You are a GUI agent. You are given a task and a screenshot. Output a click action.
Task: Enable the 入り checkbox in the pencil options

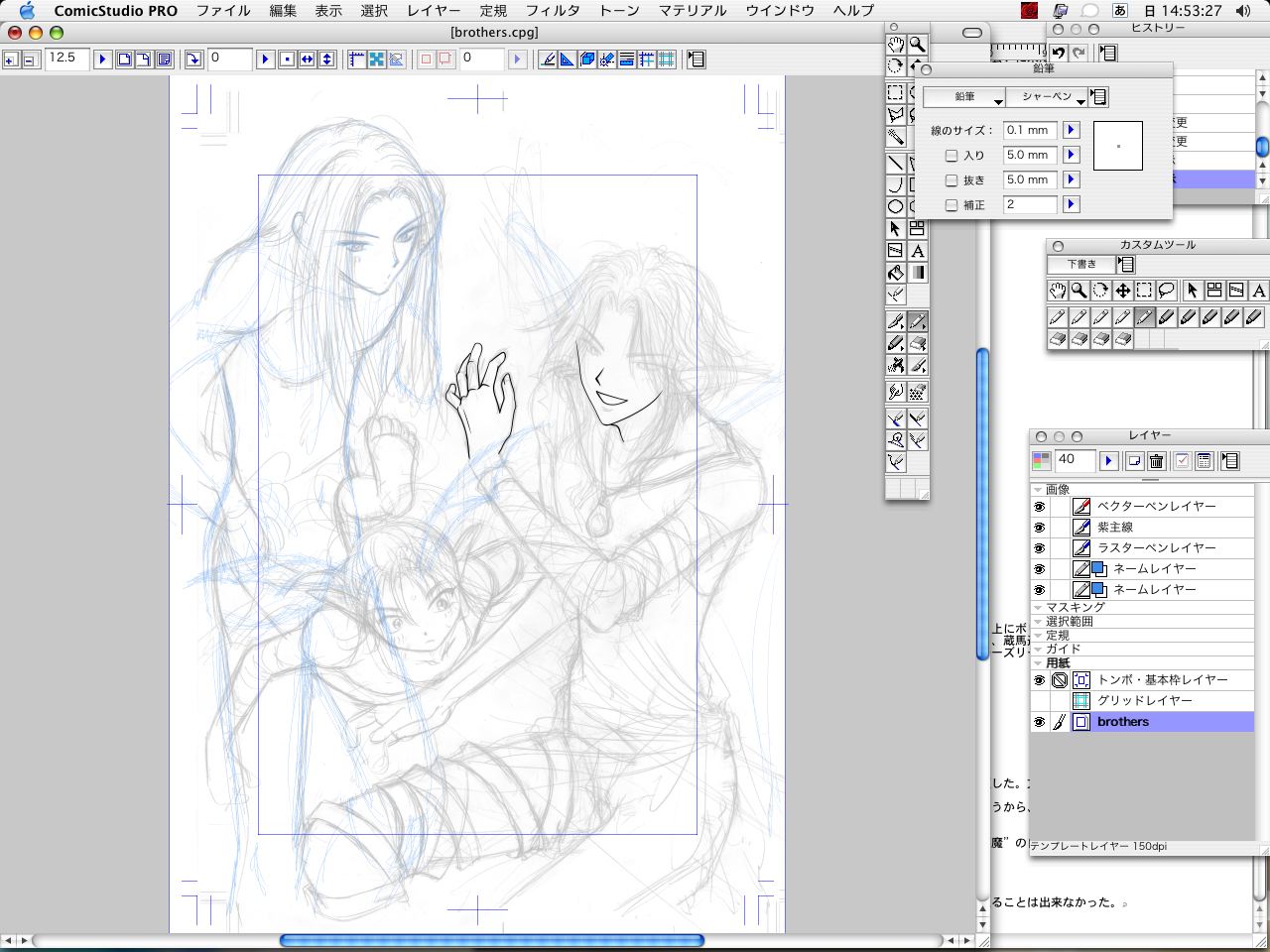pos(952,156)
